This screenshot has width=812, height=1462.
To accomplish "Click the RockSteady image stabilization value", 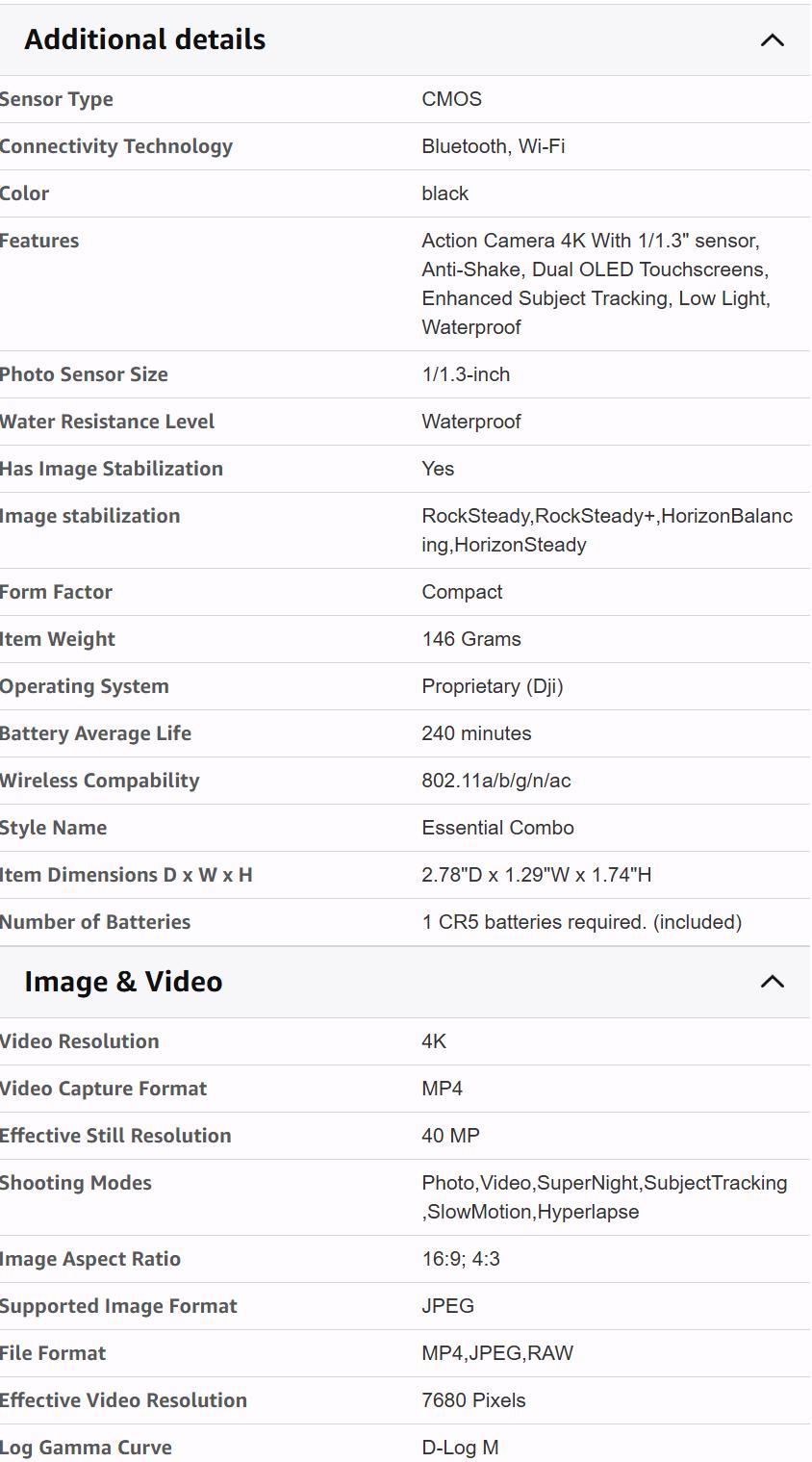I will coord(606,530).
